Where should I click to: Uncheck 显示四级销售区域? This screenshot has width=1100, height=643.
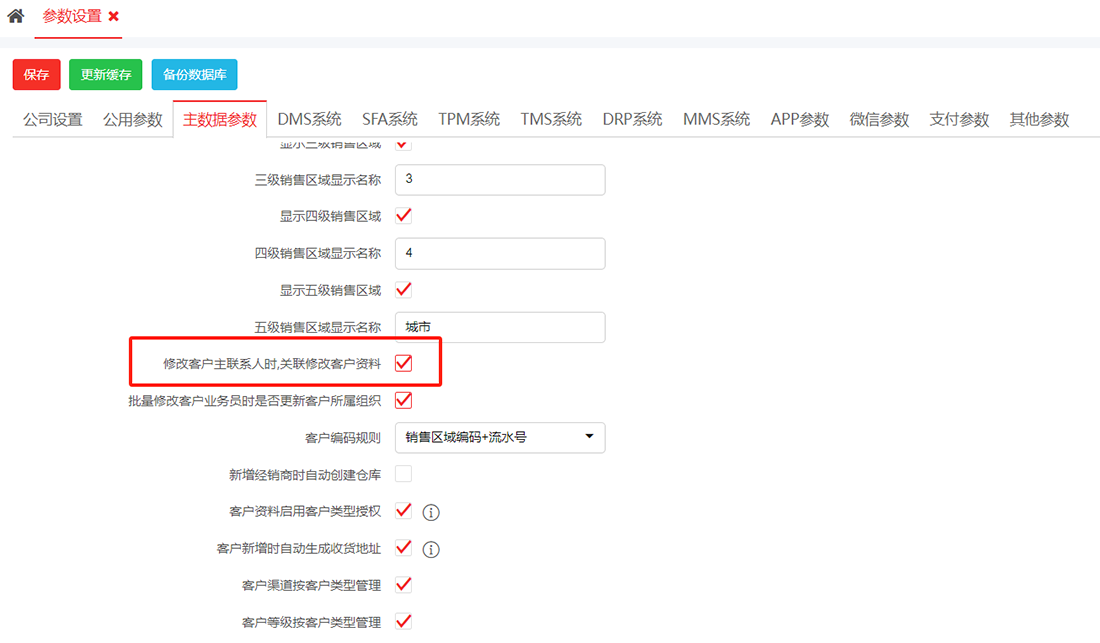click(403, 215)
